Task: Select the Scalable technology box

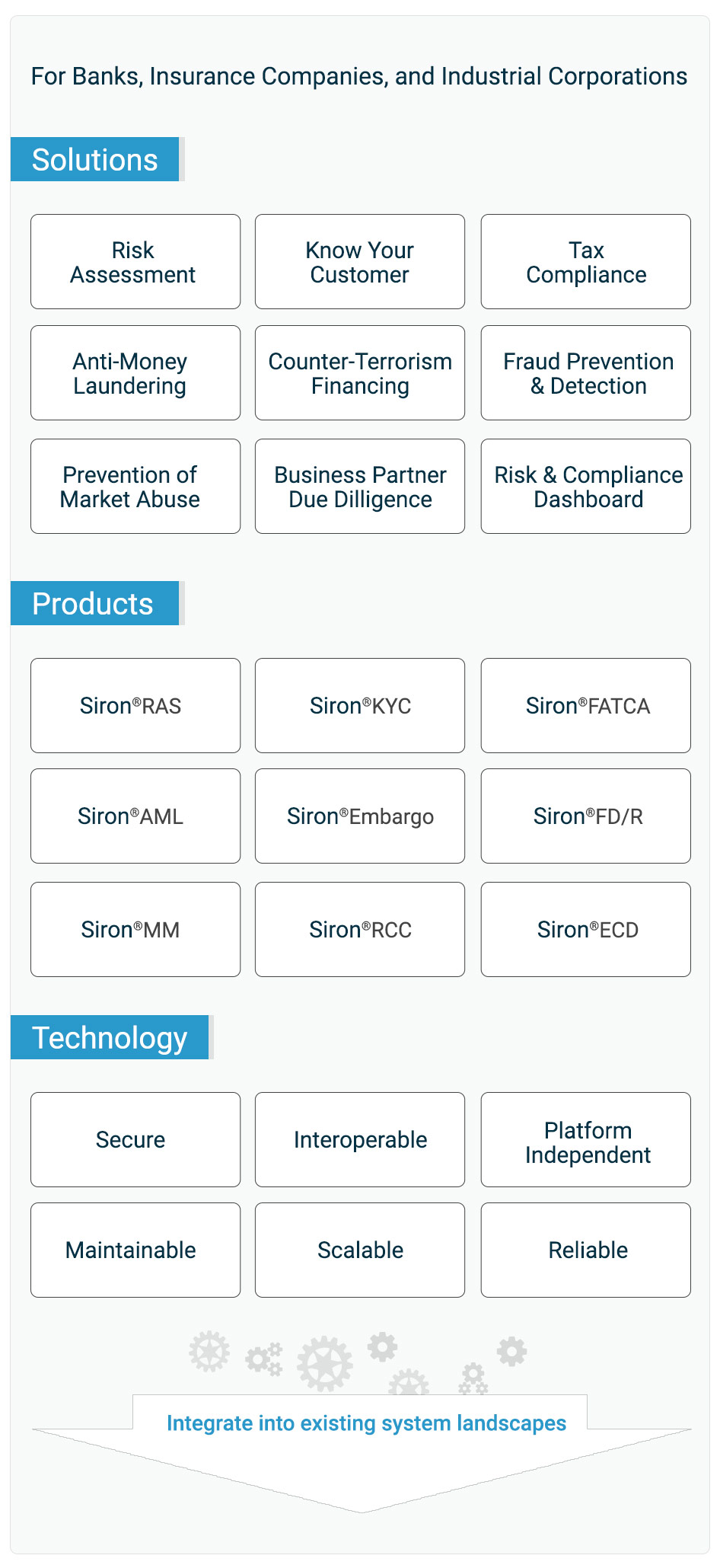Action: [x=360, y=1250]
